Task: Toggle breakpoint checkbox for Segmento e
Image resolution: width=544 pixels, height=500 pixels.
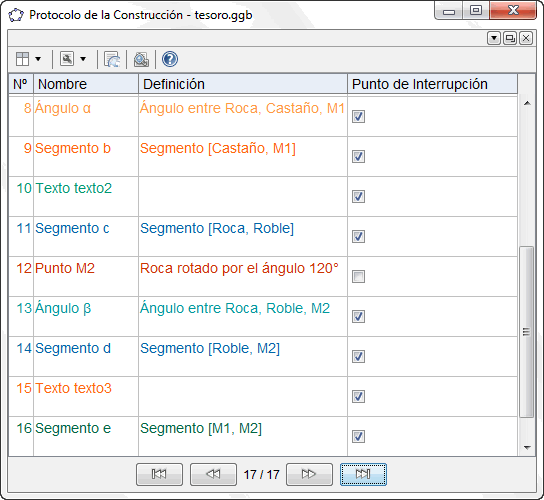Action: (x=358, y=436)
